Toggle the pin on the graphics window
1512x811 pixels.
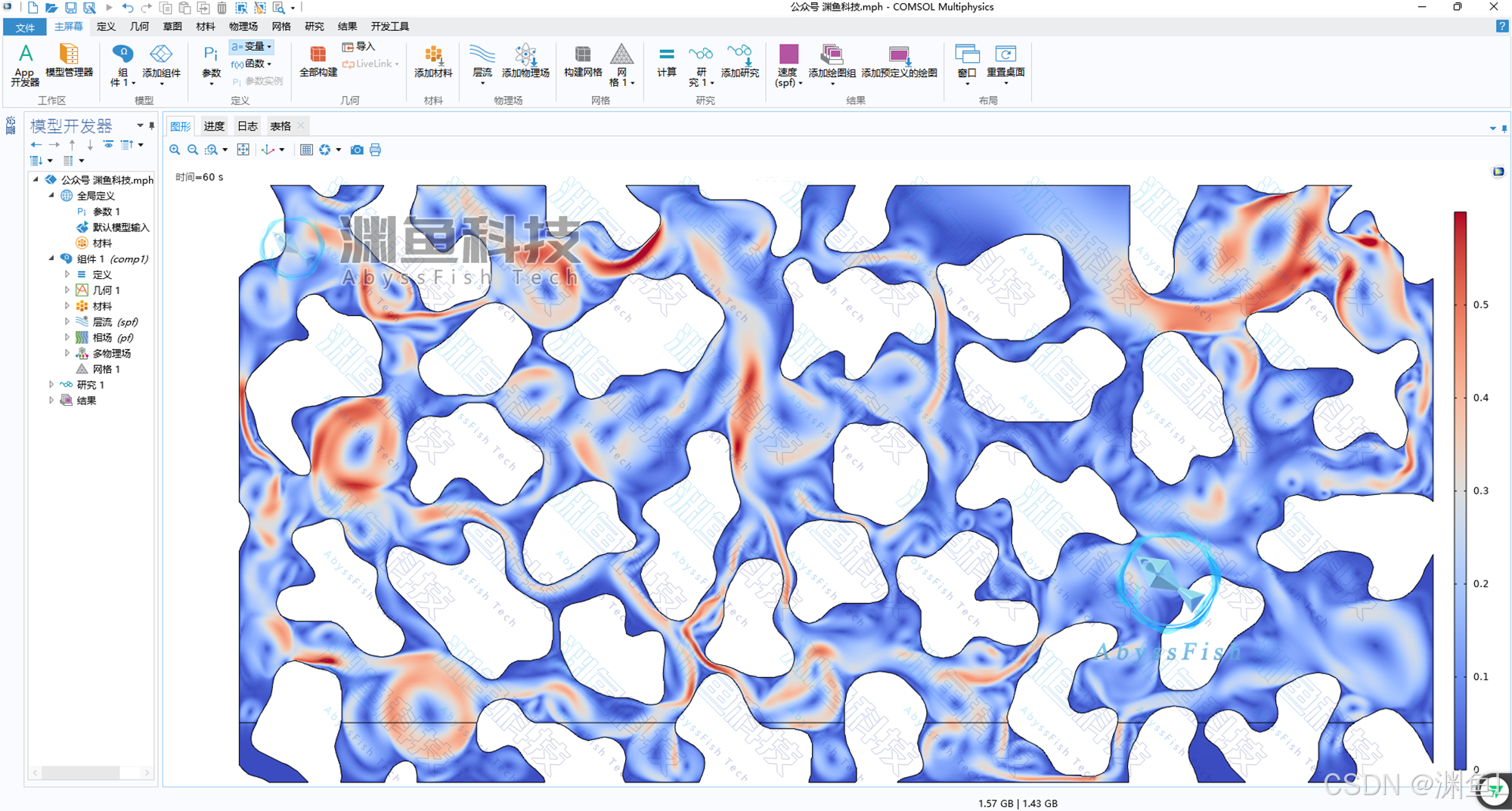[x=1504, y=128]
